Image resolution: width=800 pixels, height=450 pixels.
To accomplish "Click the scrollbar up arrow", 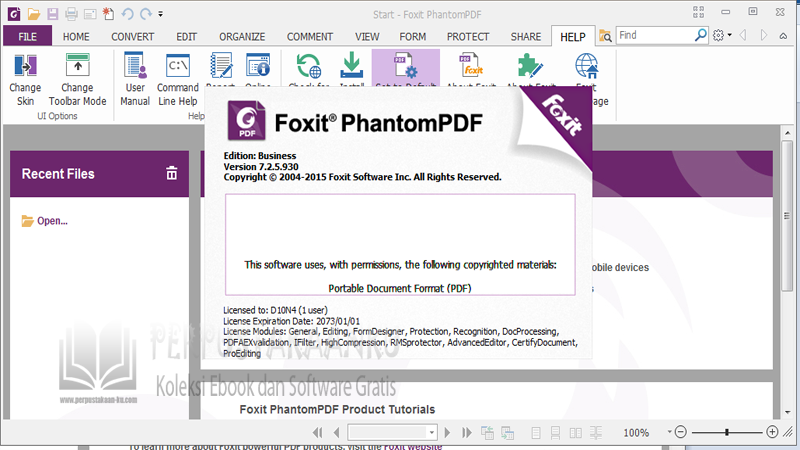I will pyautogui.click(x=788, y=132).
